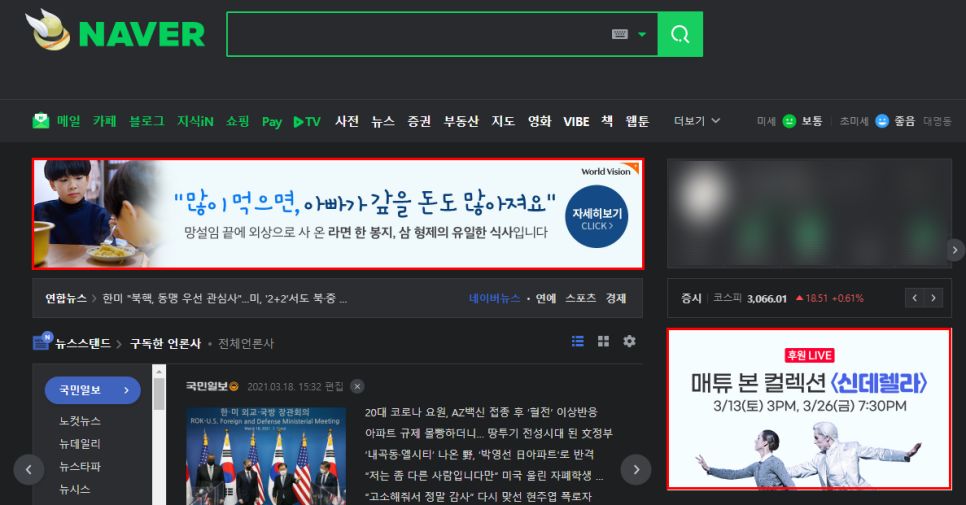Screen dimensions: 966x505
Task: Open headline 아파트 규제 몰빵하더니
Action: click(x=489, y=433)
